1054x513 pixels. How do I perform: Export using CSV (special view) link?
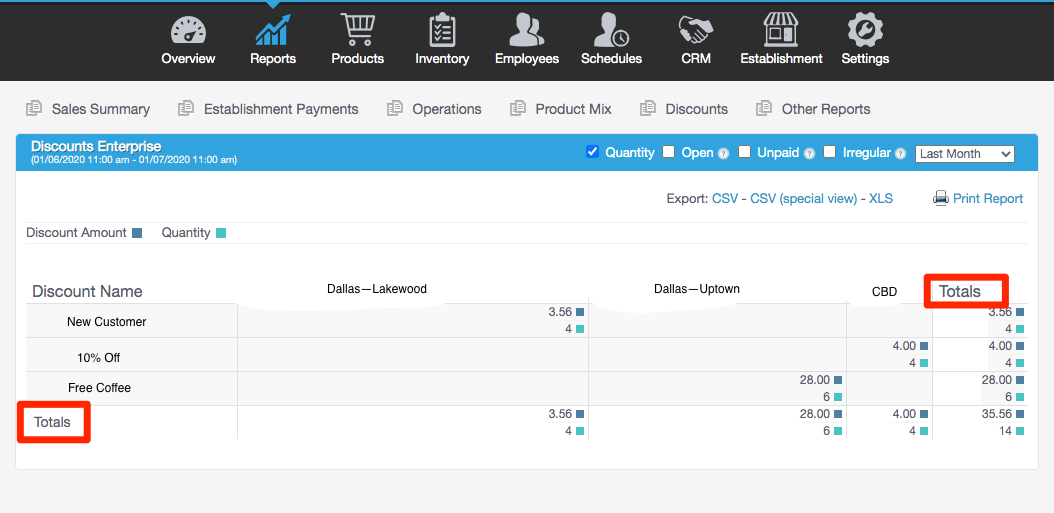coord(803,198)
